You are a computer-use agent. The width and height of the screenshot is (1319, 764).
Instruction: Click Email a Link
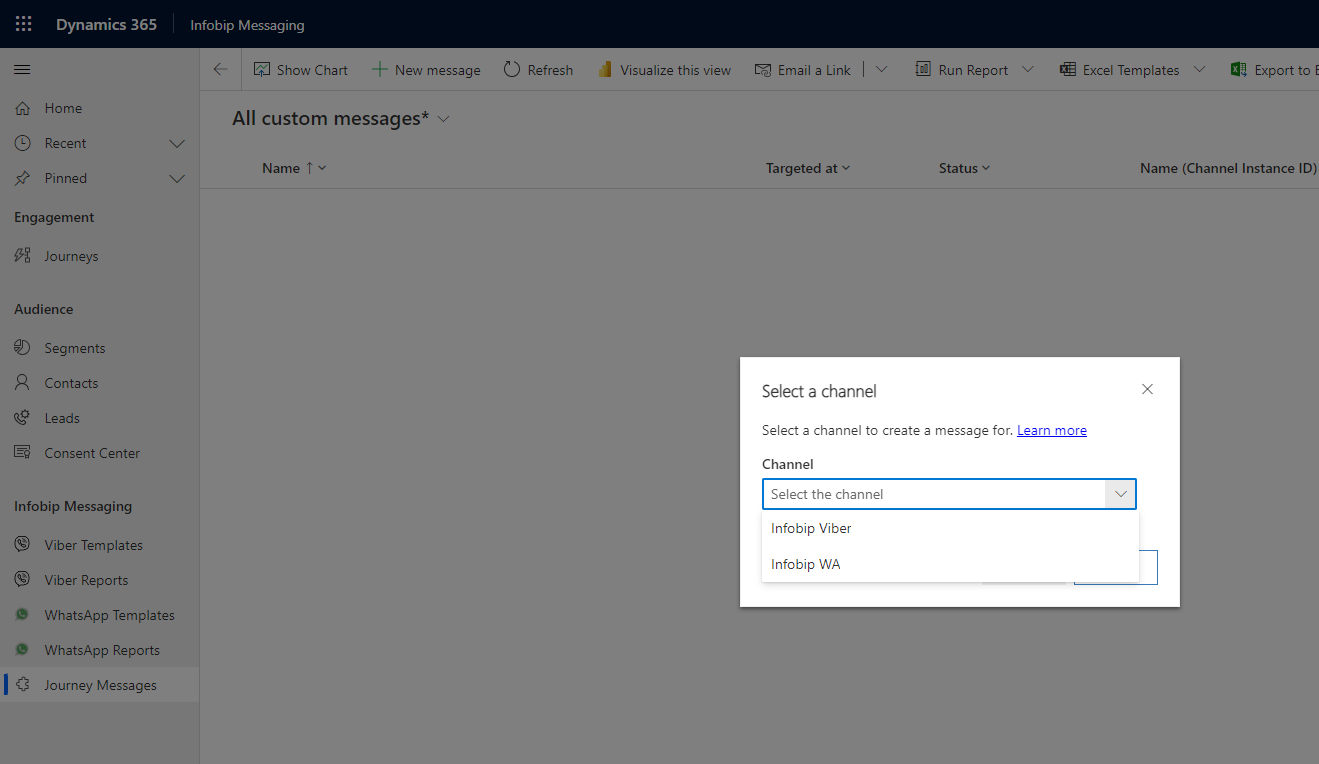click(x=803, y=69)
